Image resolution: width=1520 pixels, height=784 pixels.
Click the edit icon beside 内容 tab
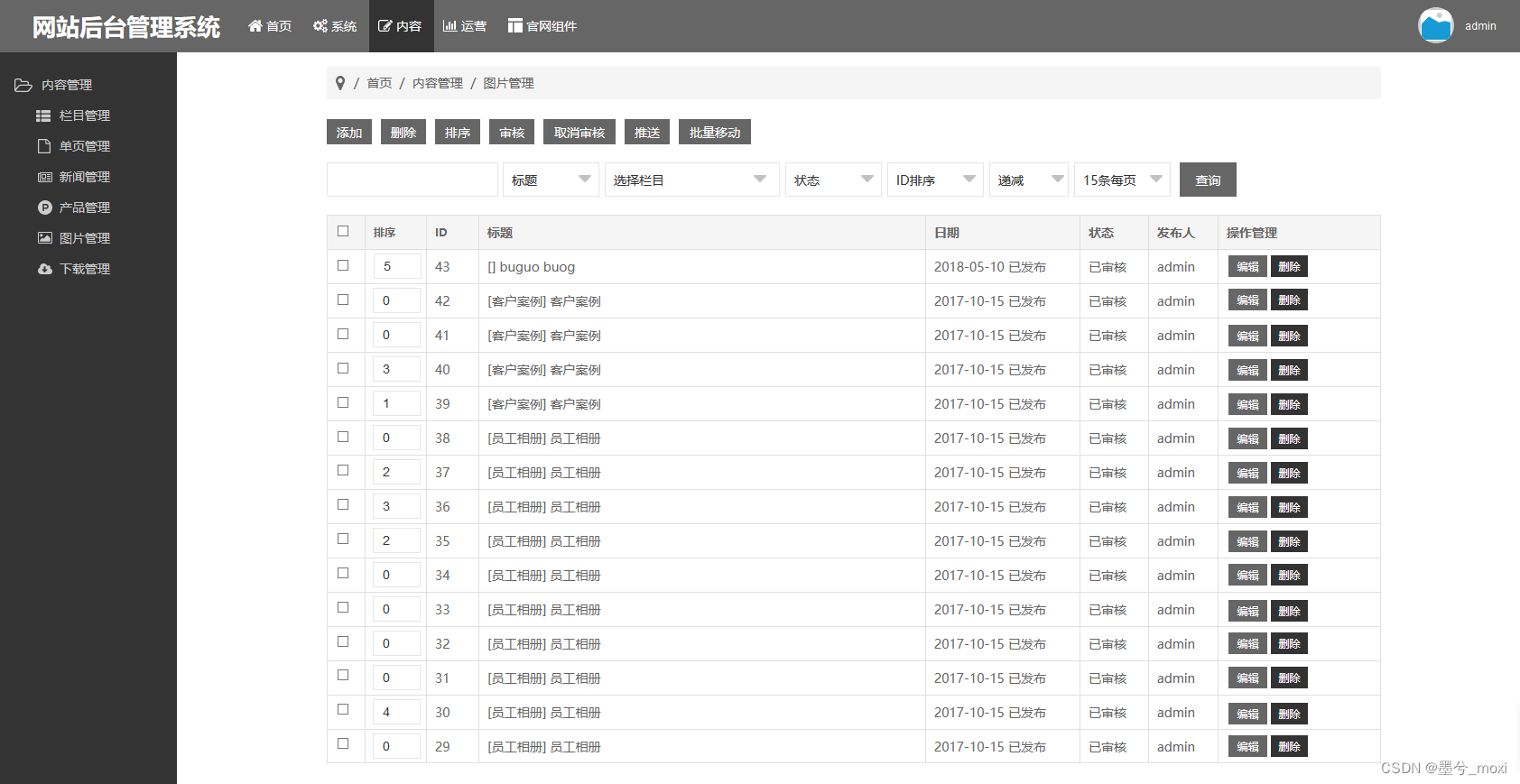coord(385,26)
